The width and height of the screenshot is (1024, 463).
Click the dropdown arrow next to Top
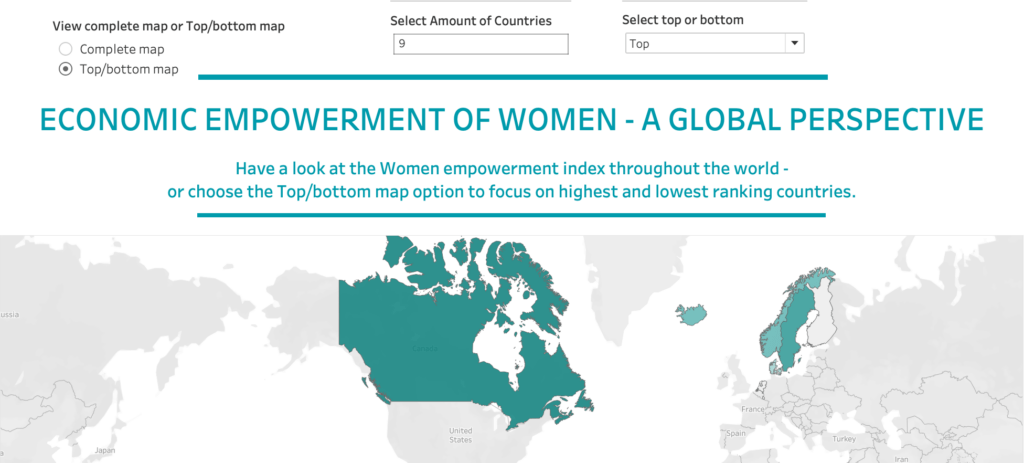coord(794,44)
